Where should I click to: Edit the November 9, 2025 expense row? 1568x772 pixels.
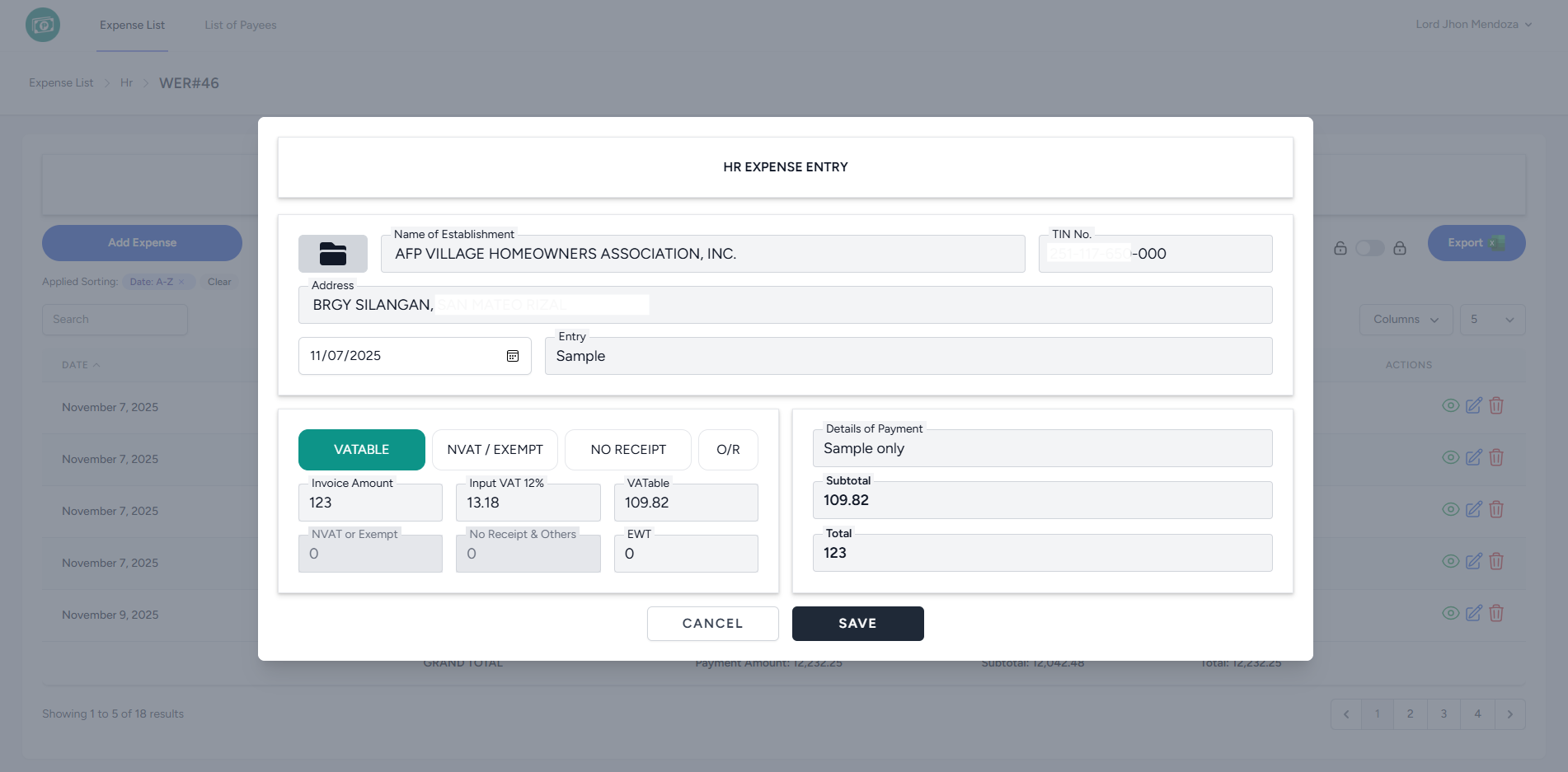click(1474, 613)
